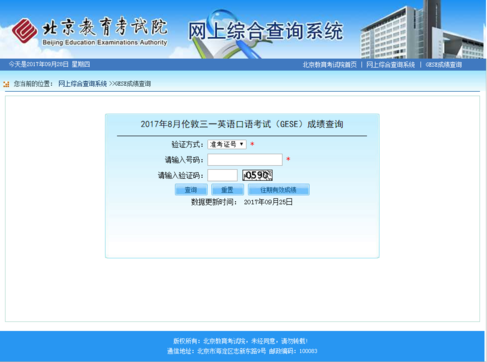The image size is (487, 362).
Task: Open 往期有效成绩 button
Action: (x=279, y=190)
